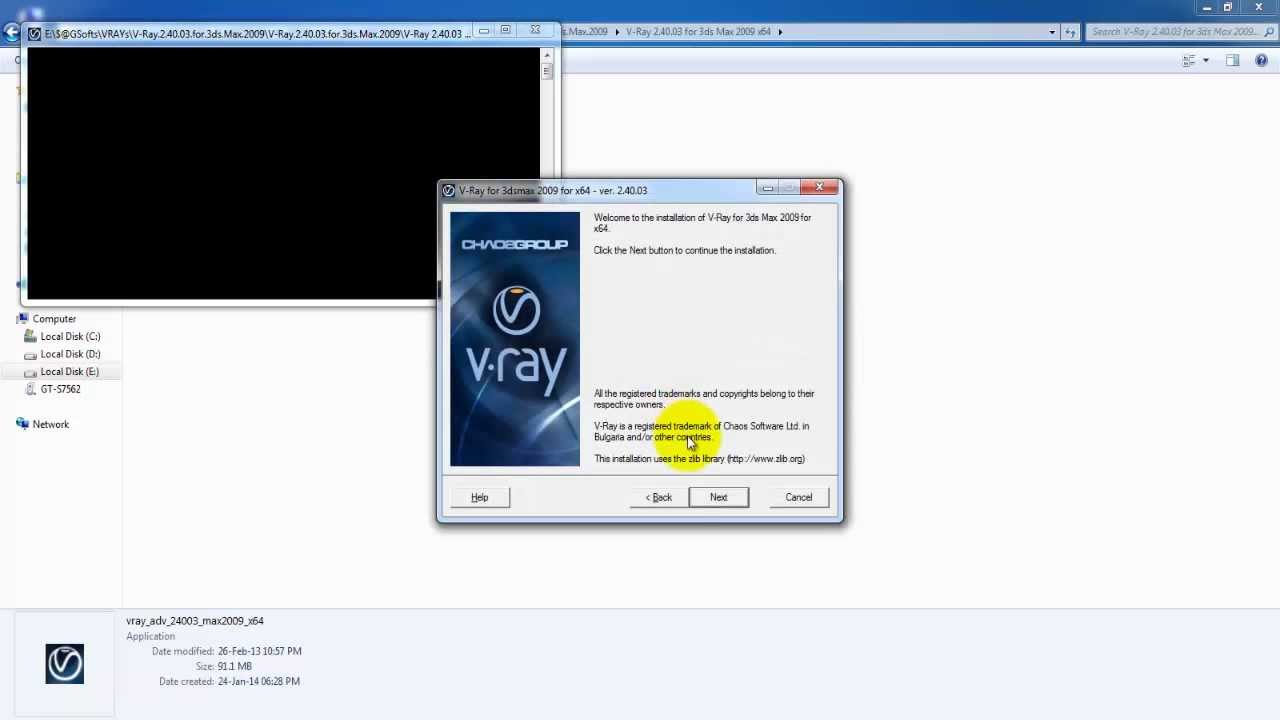Image resolution: width=1280 pixels, height=720 pixels.
Task: Click date created value 24-Jan-14 06:28 PM
Action: click(259, 681)
